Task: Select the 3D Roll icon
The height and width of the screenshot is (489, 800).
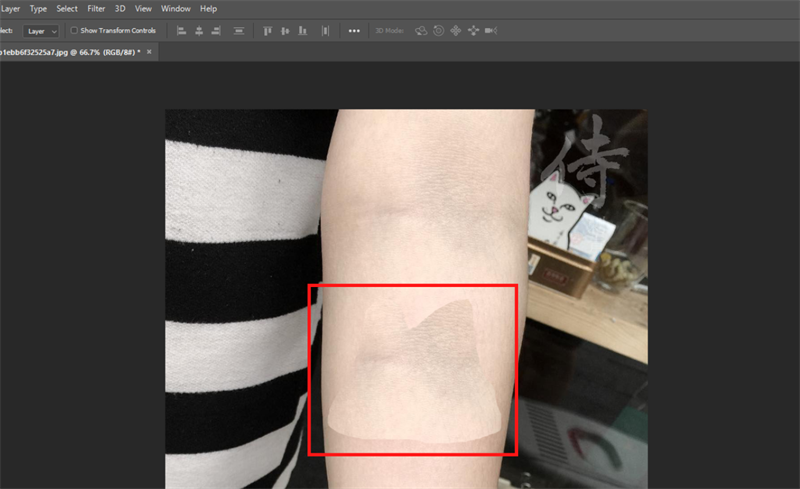Action: pyautogui.click(x=438, y=31)
